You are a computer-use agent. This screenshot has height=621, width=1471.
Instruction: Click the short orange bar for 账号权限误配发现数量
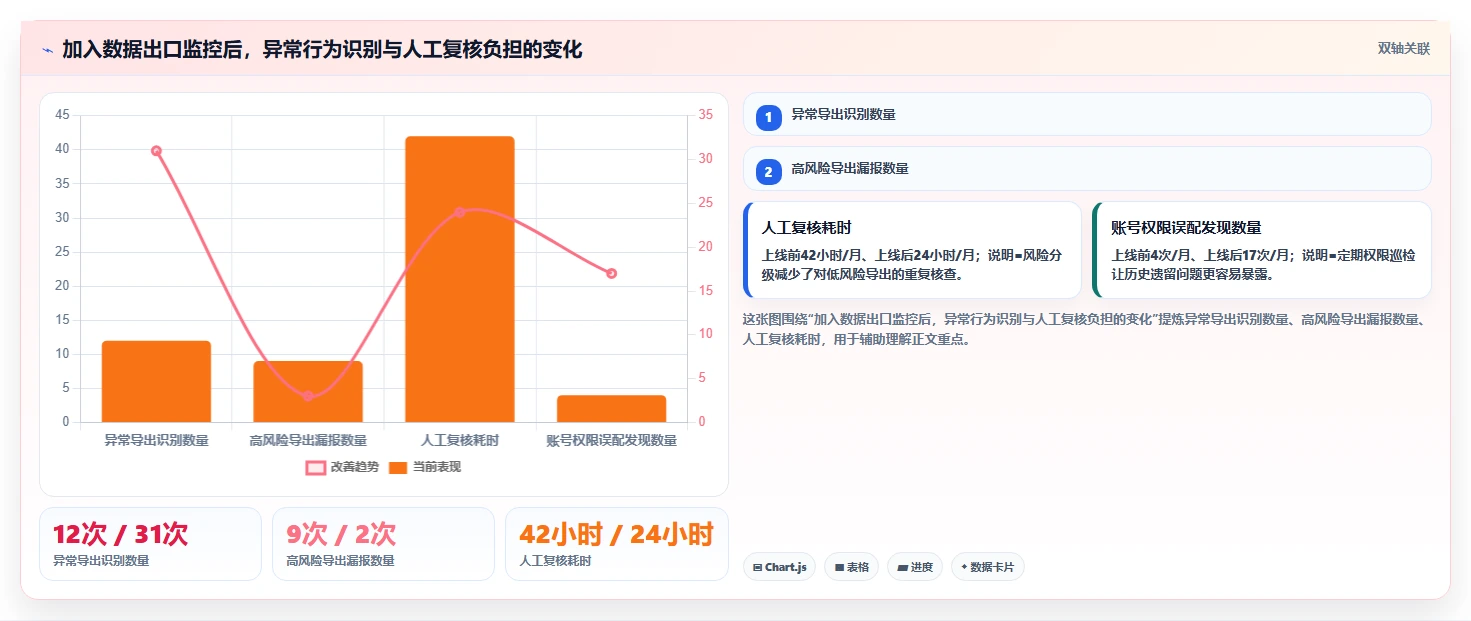[612, 409]
